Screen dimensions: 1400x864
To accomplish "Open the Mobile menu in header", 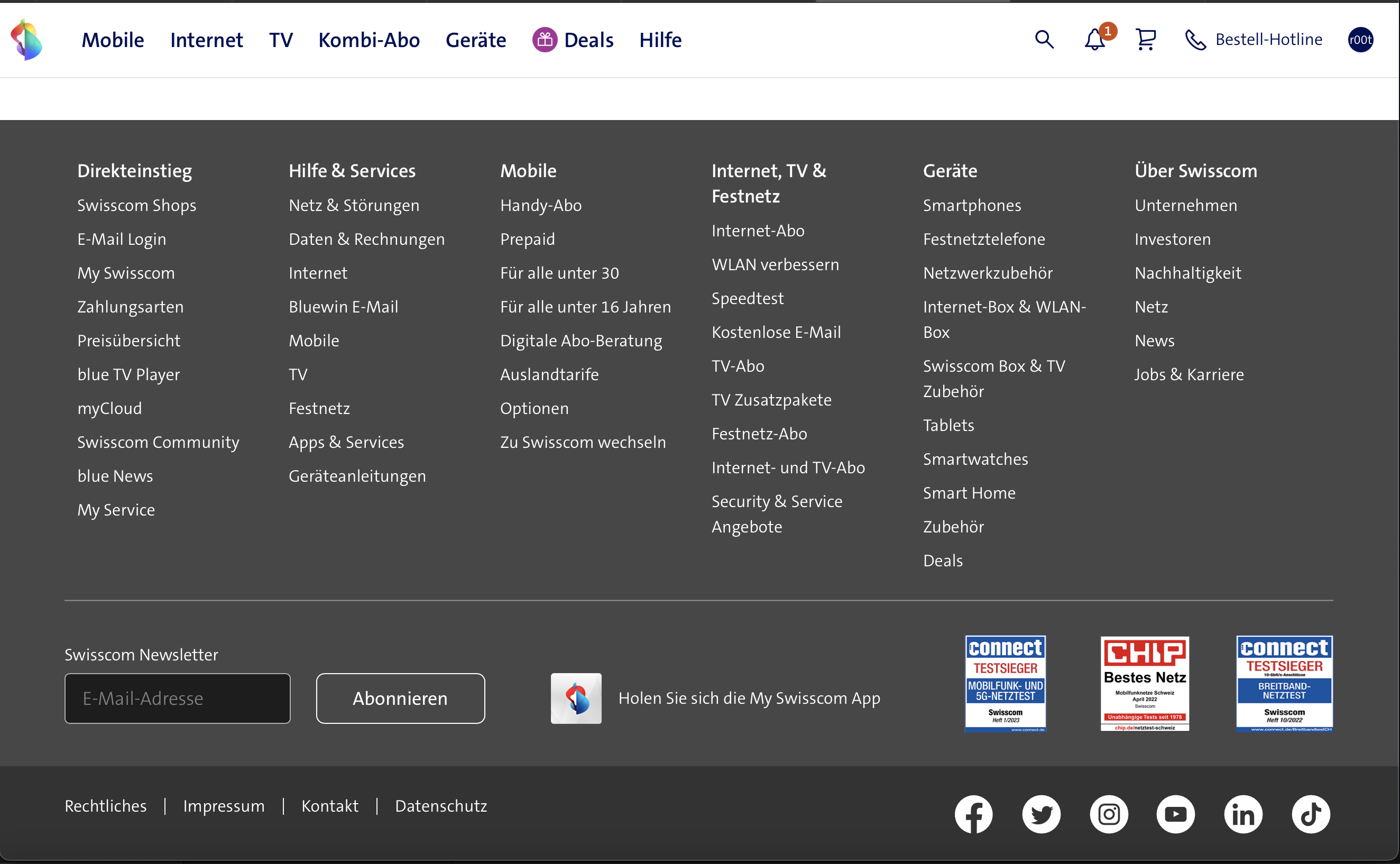I will click(113, 40).
